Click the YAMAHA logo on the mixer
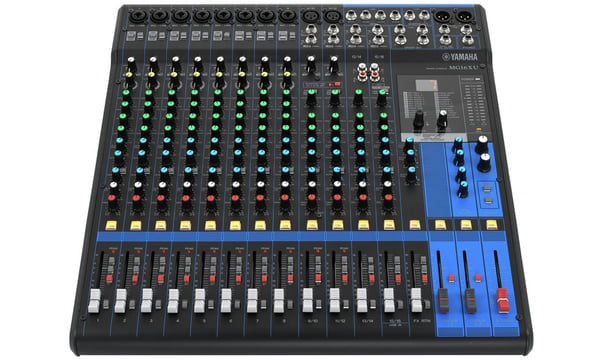Image resolution: width=600 pixels, height=360 pixels. pyautogui.click(x=460, y=57)
